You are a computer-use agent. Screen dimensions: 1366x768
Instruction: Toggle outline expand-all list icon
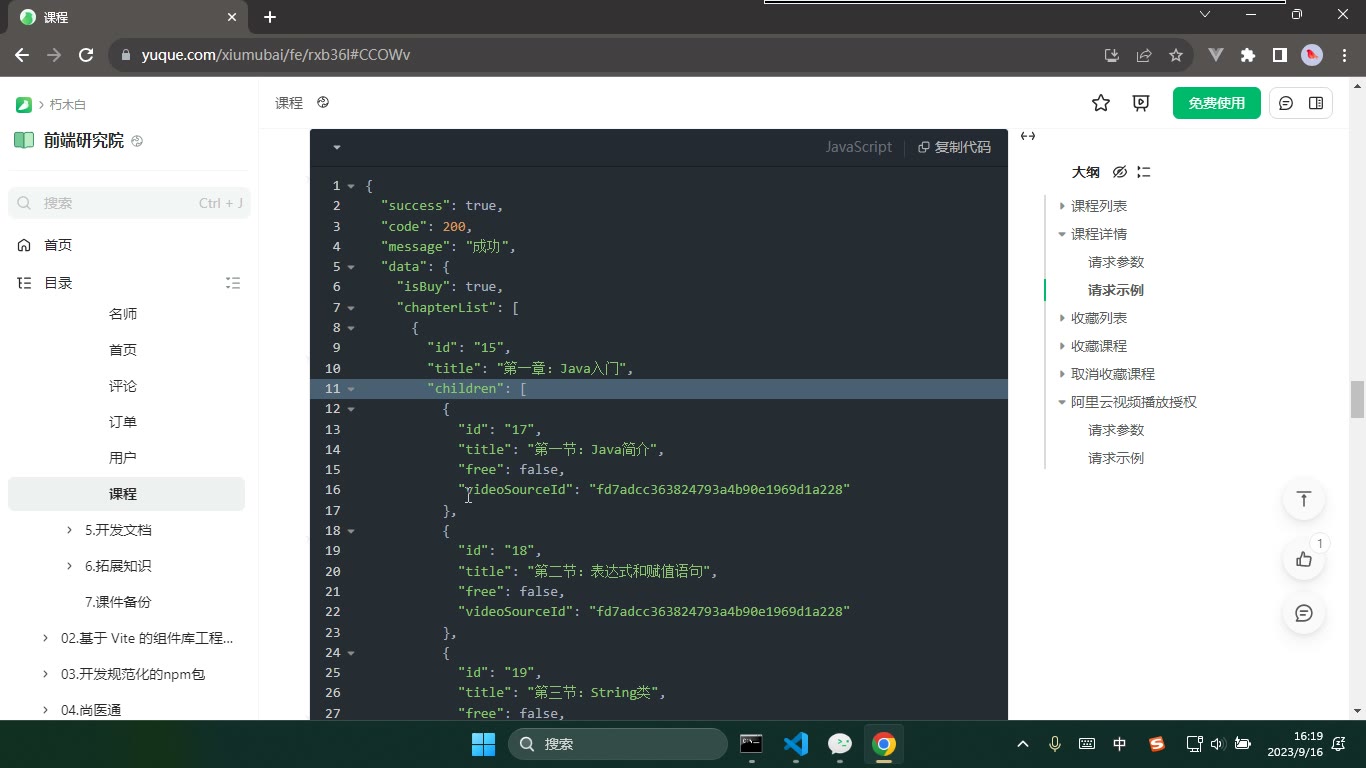point(1144,172)
